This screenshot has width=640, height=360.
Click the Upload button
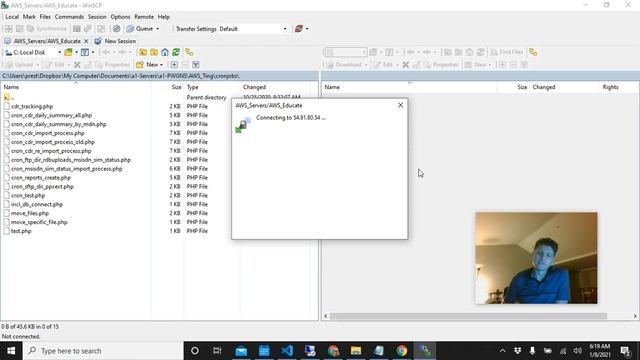pos(20,64)
